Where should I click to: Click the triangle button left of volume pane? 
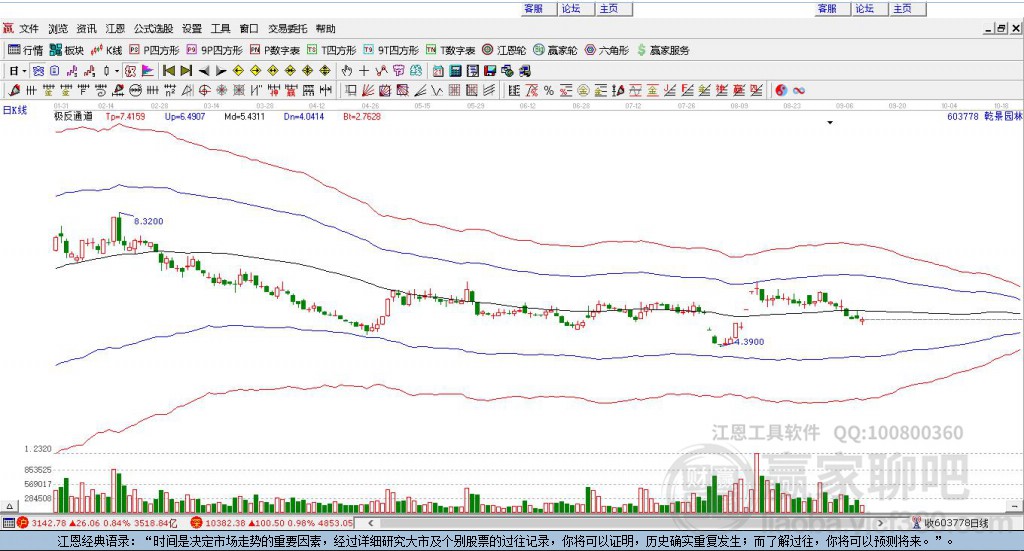(9, 507)
